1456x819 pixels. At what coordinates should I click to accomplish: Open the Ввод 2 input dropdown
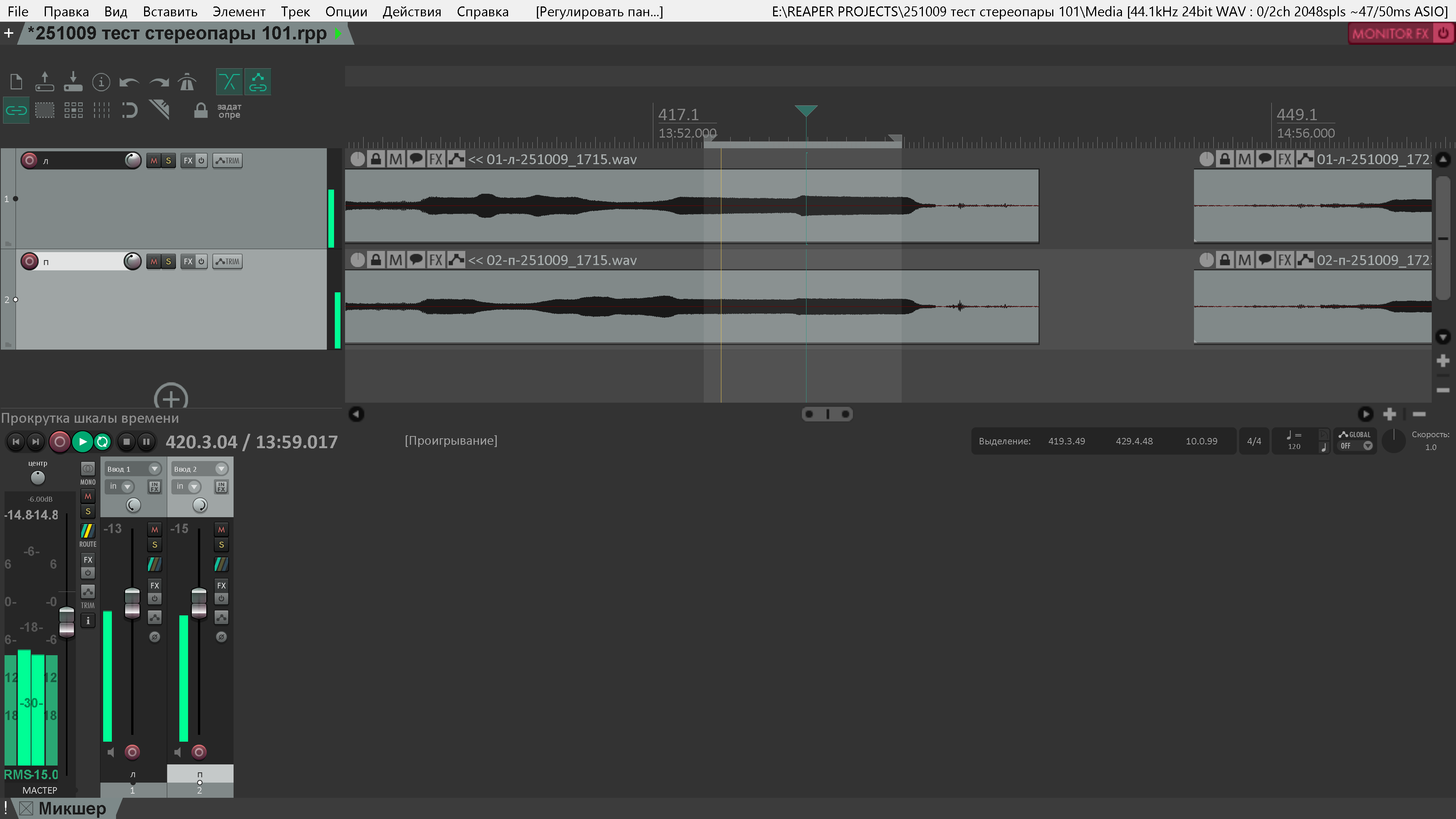(221, 469)
